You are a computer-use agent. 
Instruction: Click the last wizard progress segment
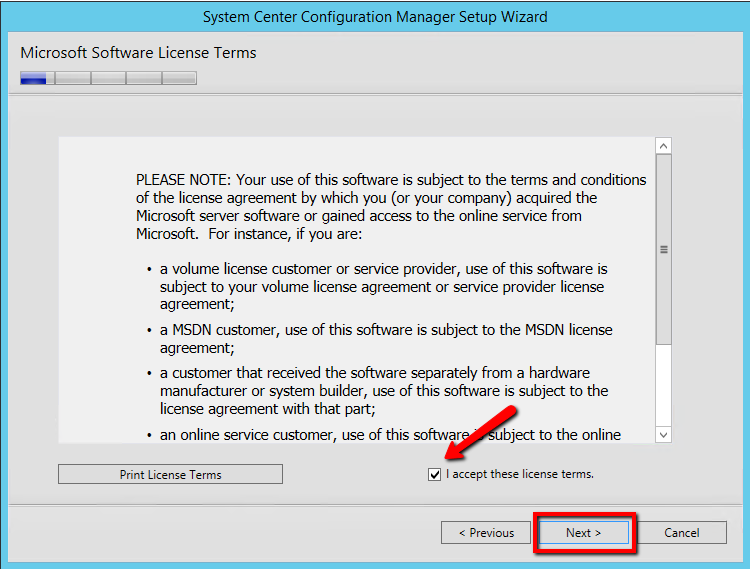coord(179,78)
